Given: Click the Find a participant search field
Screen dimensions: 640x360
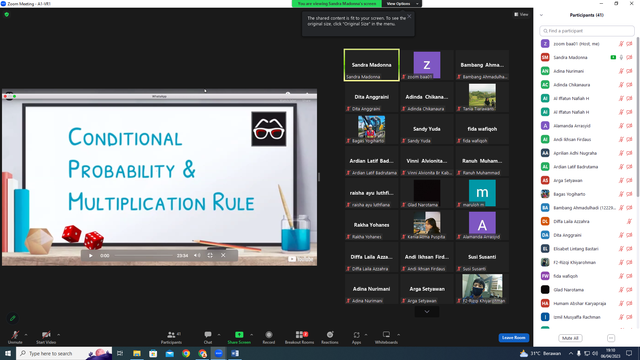Looking at the screenshot, I should click(x=587, y=31).
